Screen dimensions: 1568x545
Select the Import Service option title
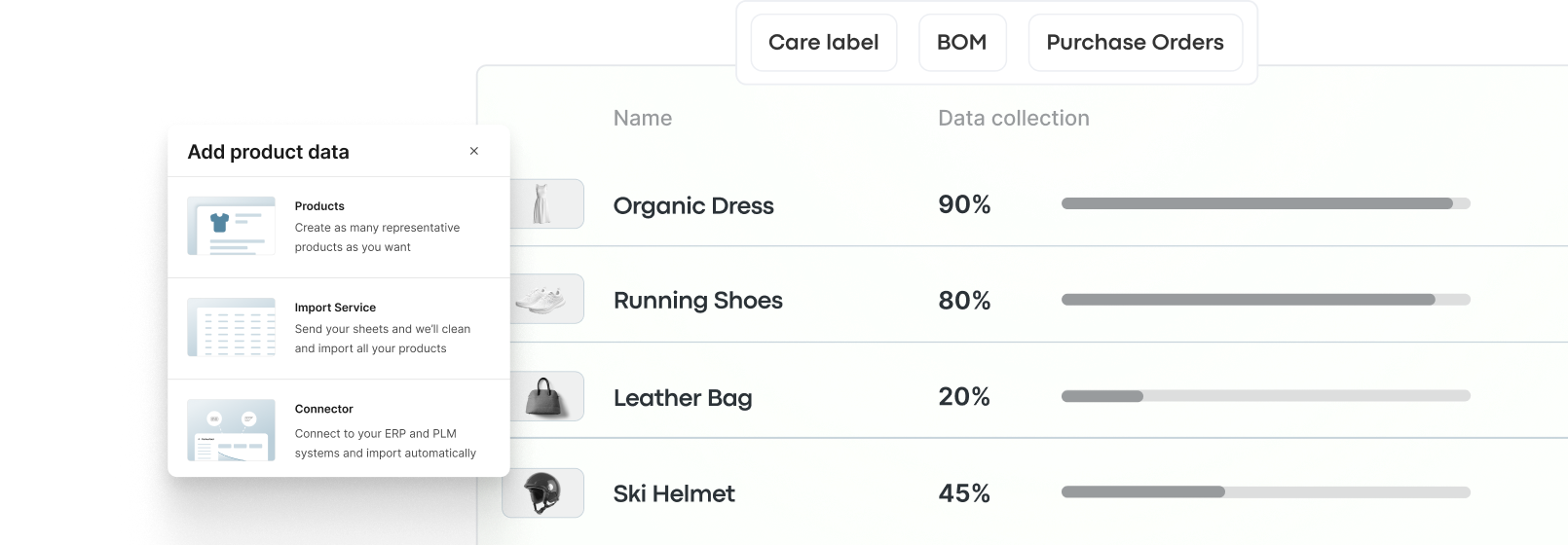[x=335, y=308]
